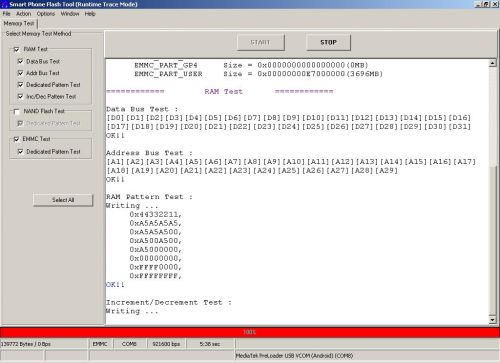
Task: Click the 921600 bps status cell
Action: tap(166, 344)
